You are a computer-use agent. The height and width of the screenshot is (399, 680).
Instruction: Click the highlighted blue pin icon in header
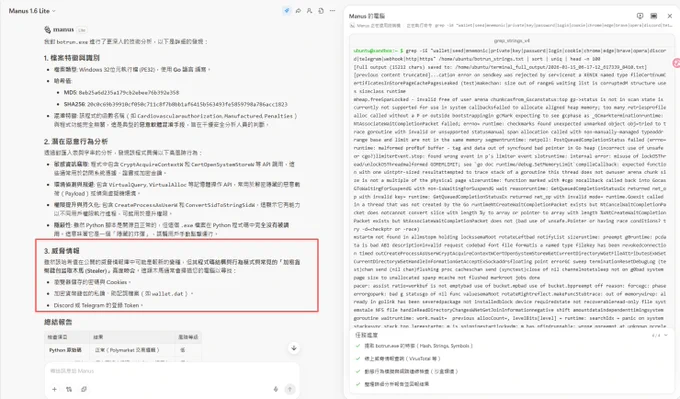[287, 11]
